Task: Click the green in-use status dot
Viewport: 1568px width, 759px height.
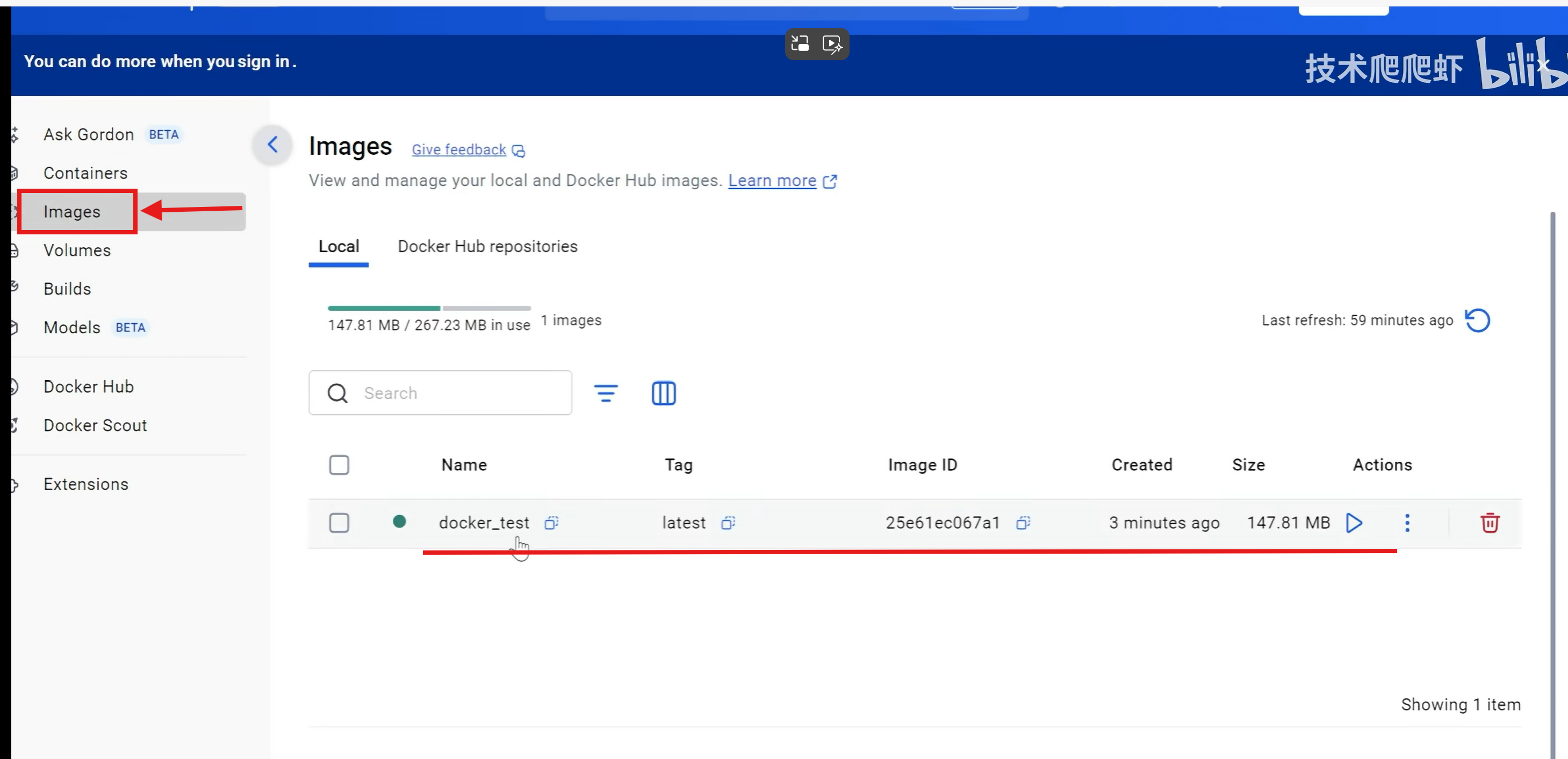Action: [x=399, y=521]
